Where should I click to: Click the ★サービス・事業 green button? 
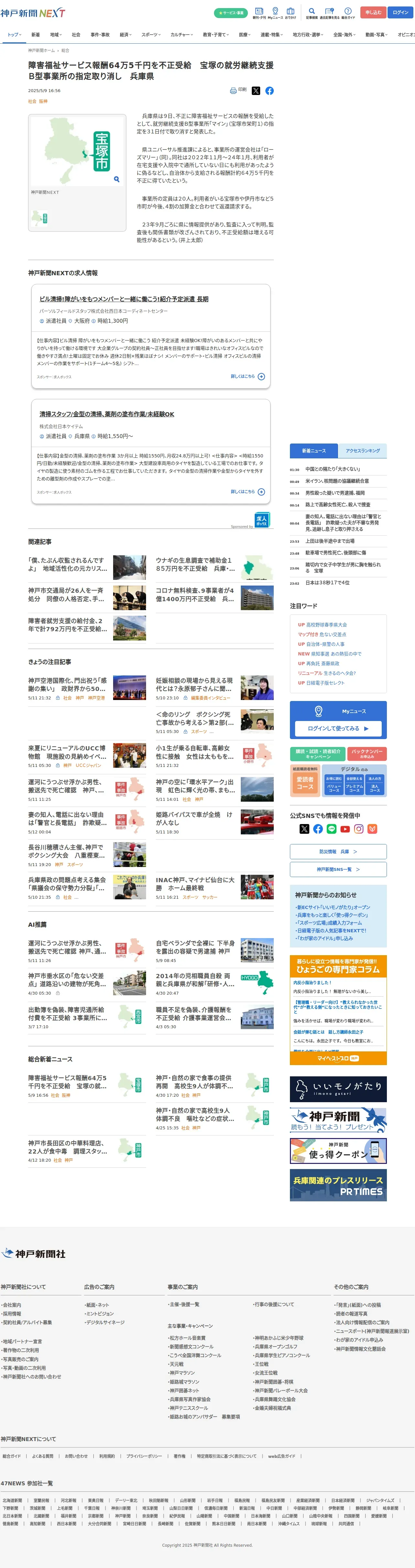coord(231,13)
